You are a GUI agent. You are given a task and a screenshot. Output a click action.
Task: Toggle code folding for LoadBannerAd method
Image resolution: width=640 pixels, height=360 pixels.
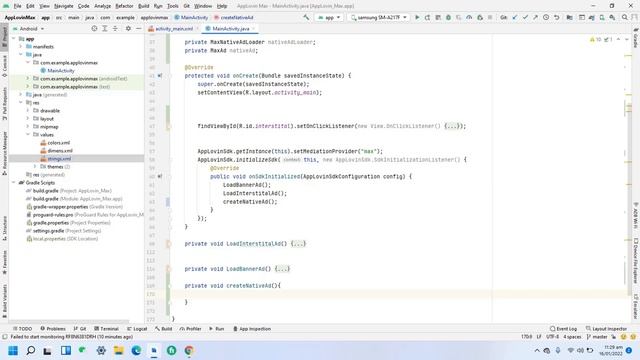pos(168,269)
